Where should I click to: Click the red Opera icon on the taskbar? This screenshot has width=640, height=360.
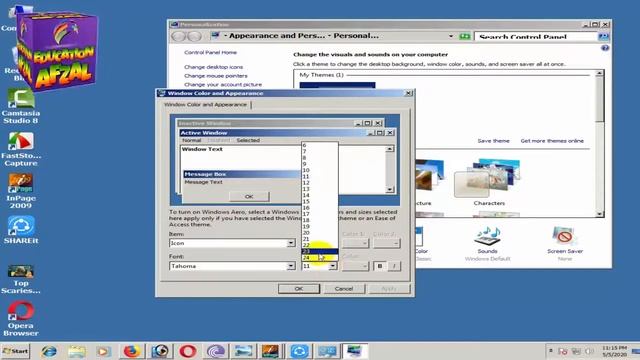pyautogui.click(x=187, y=351)
